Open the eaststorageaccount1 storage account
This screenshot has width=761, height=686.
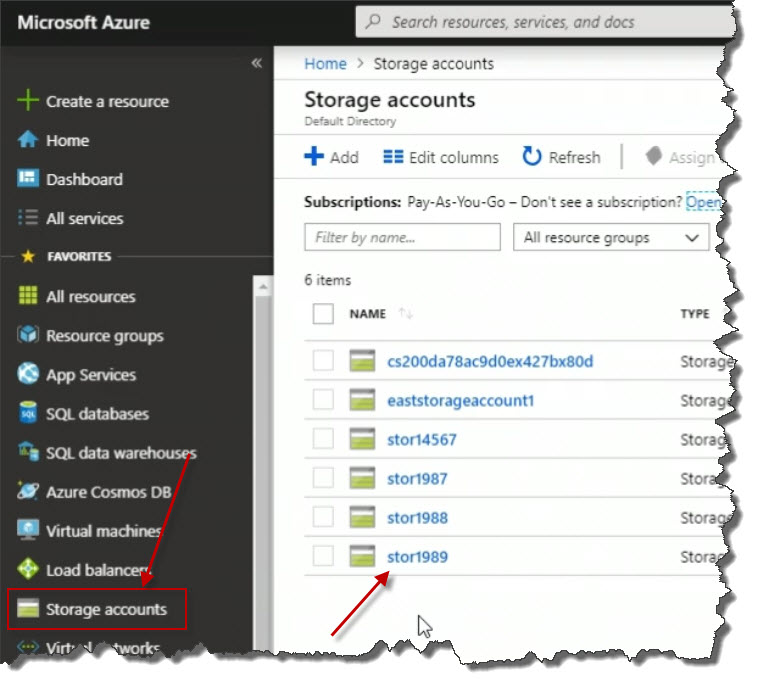pyautogui.click(x=461, y=401)
